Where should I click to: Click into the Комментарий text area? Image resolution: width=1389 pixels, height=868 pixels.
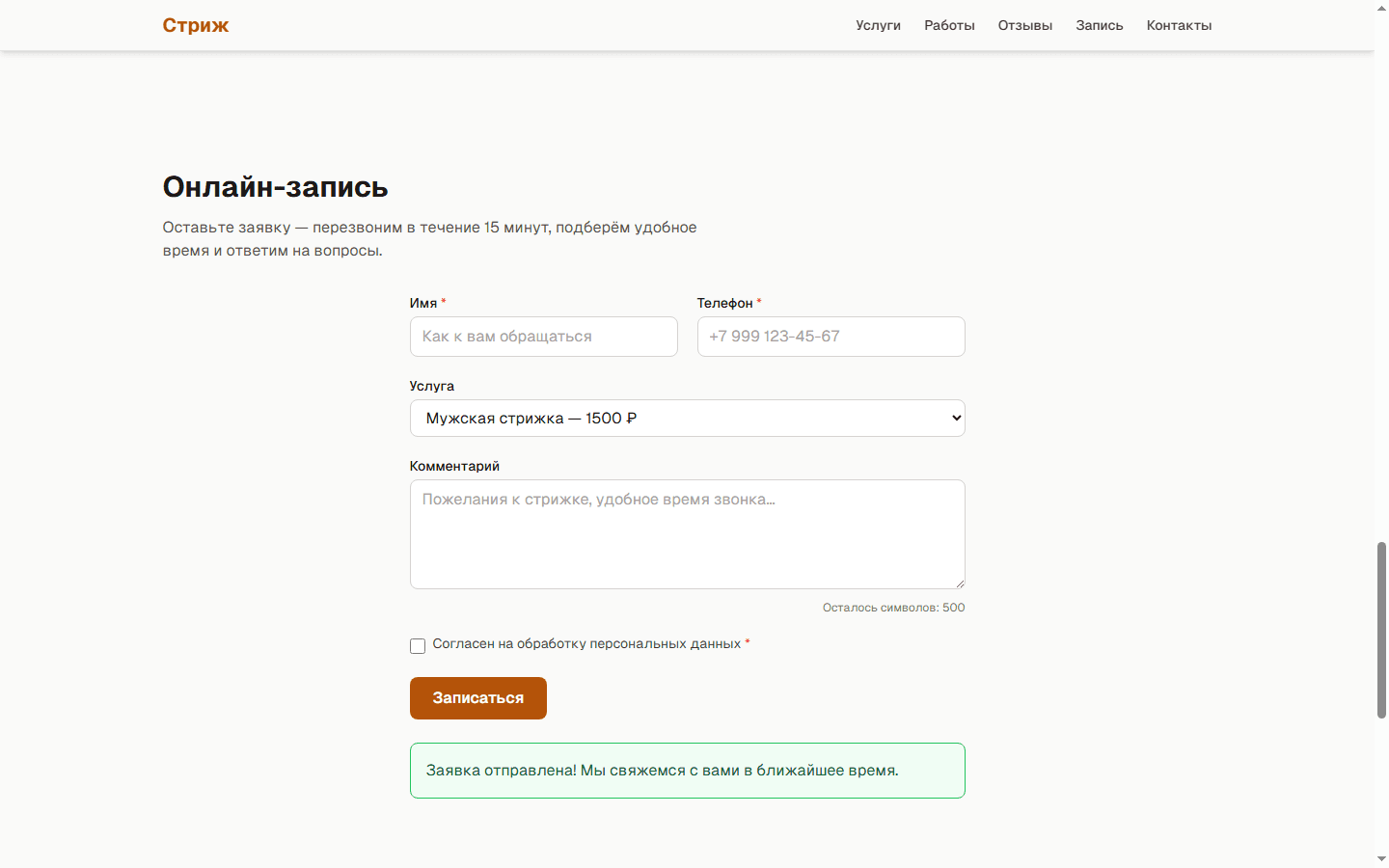coord(688,534)
